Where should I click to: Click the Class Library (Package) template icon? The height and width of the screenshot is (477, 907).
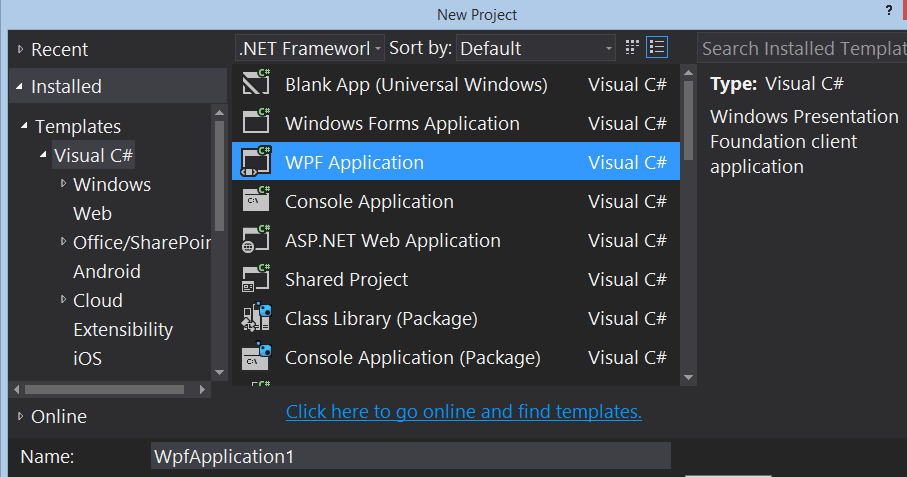[x=256, y=317]
